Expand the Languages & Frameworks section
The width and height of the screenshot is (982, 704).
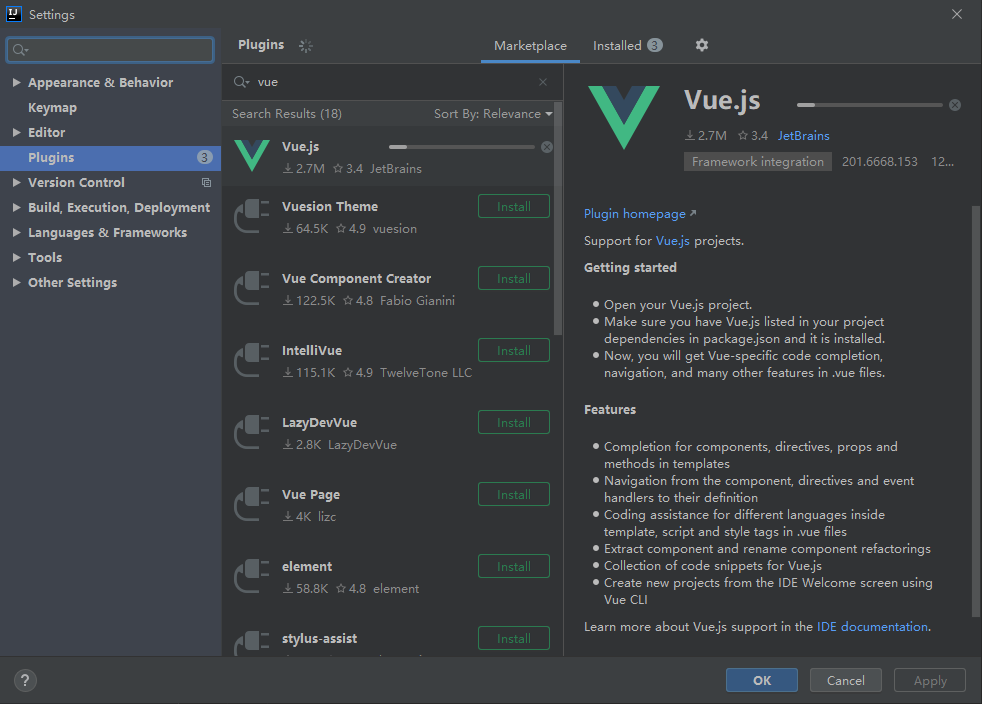pos(17,232)
